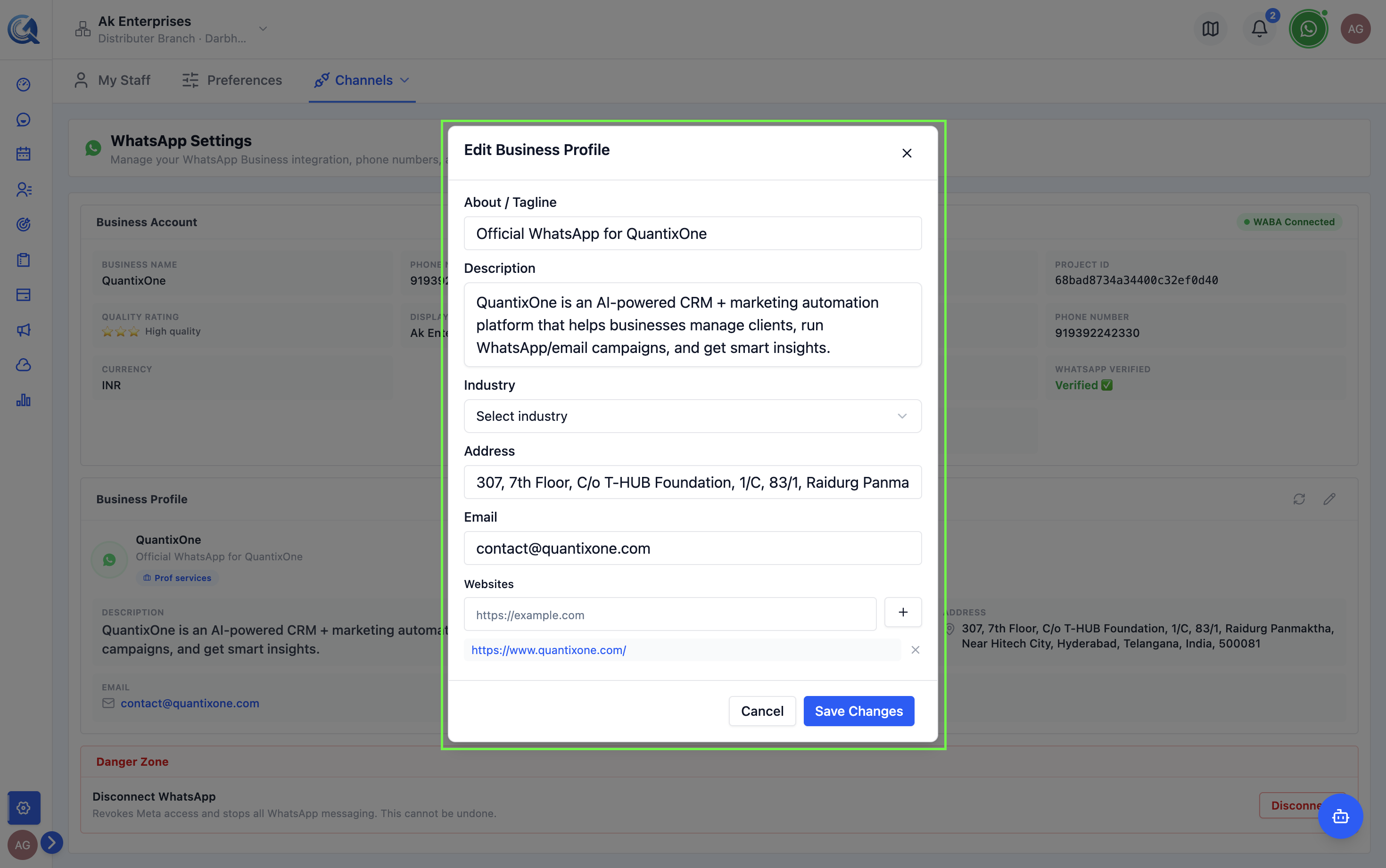Click the project ID 68bad8734a34400c32ef0d40
Screen dimensions: 1386x868
coord(1136,280)
